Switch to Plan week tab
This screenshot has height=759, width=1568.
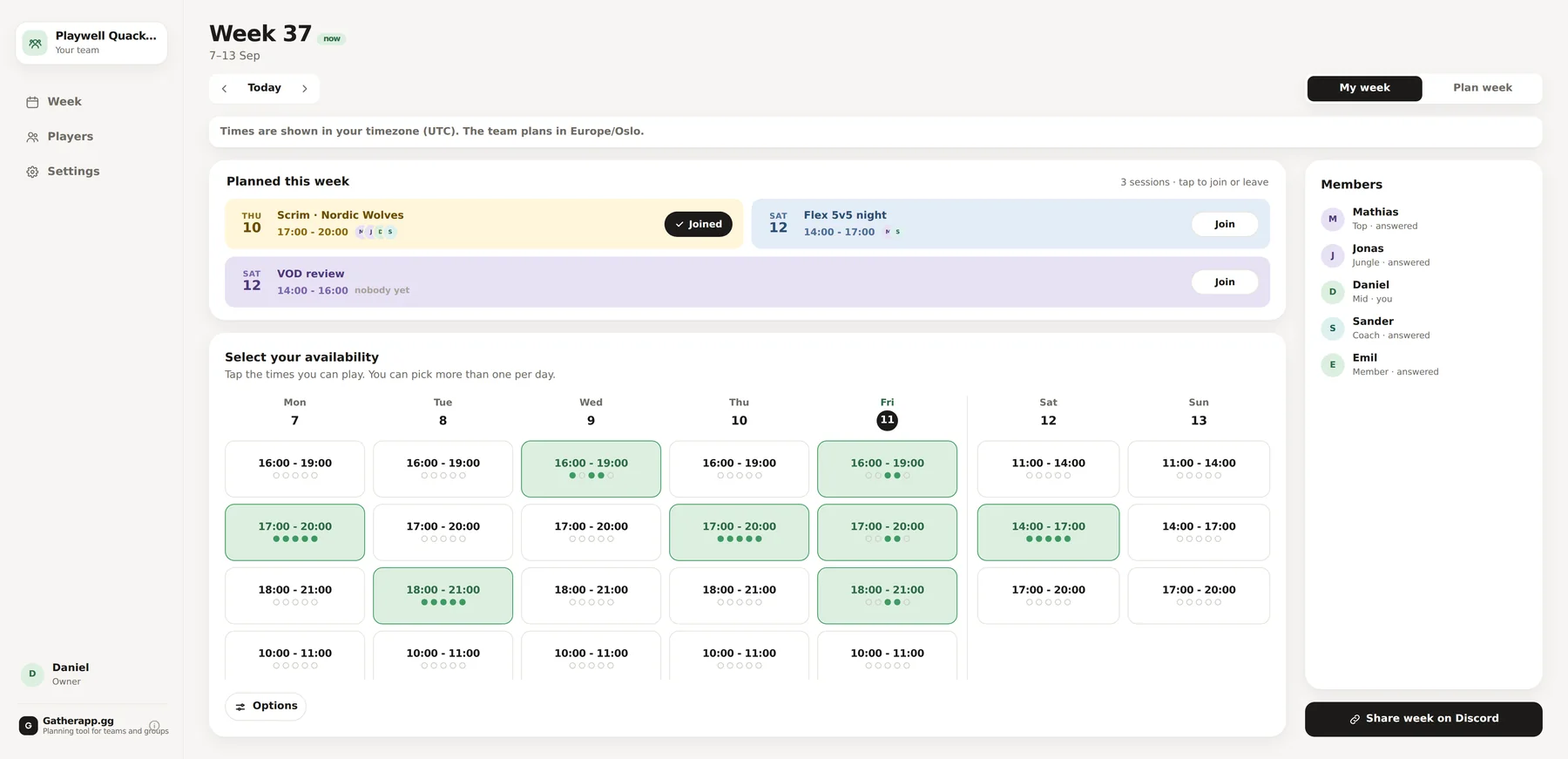(1482, 88)
